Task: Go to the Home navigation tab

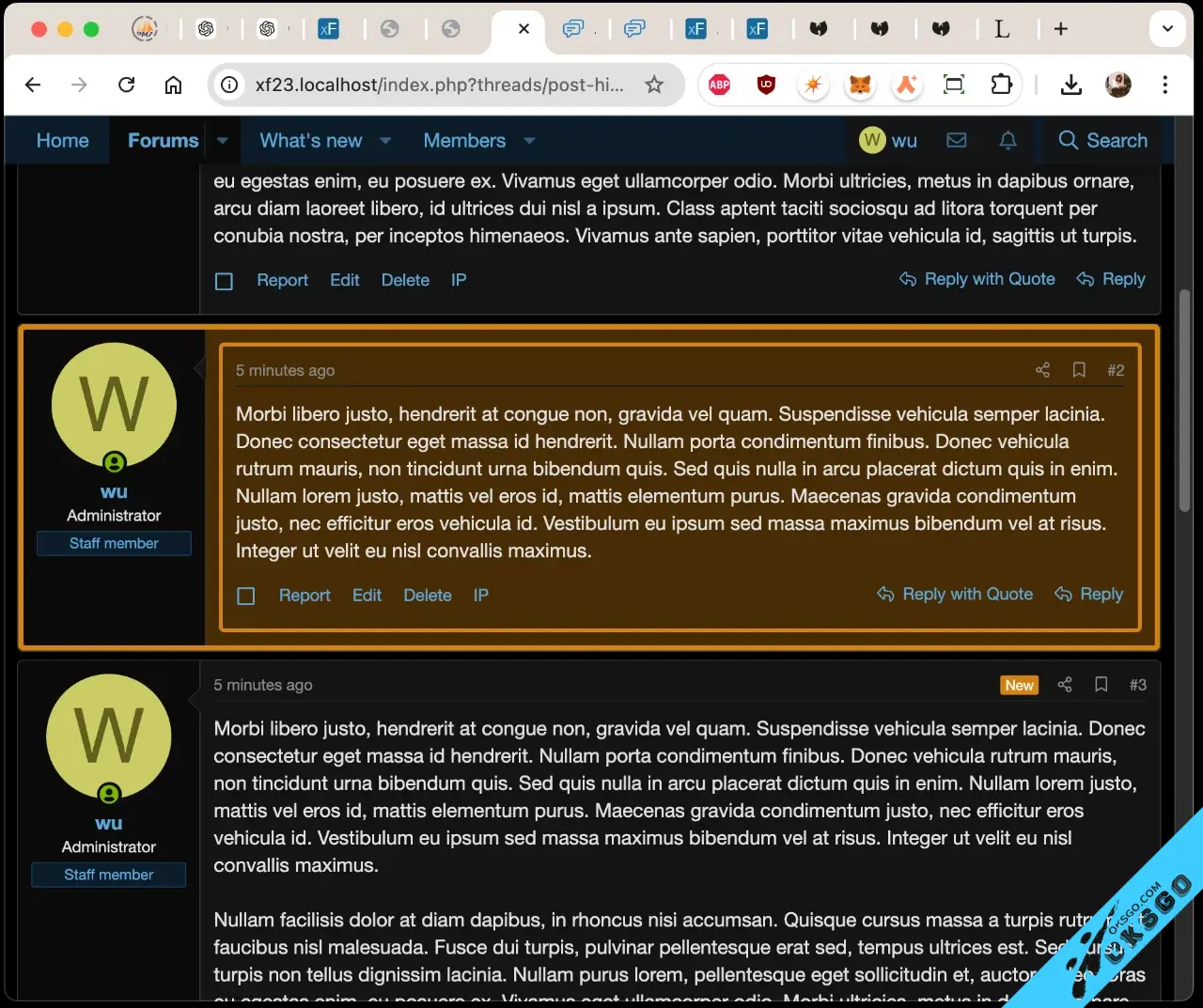Action: 63,141
